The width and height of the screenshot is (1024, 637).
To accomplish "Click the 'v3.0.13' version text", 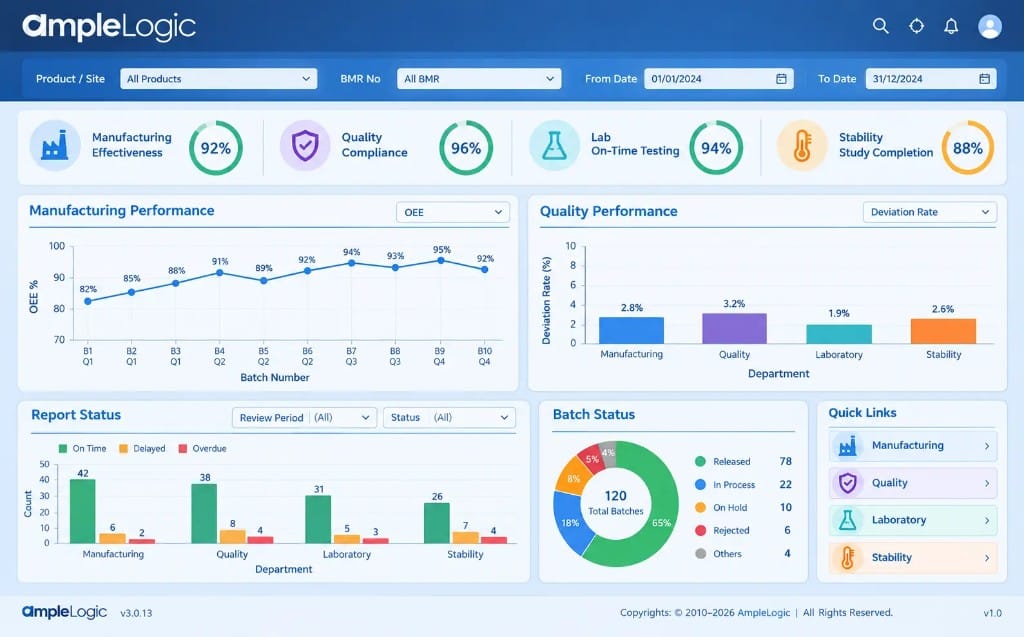I will (136, 613).
